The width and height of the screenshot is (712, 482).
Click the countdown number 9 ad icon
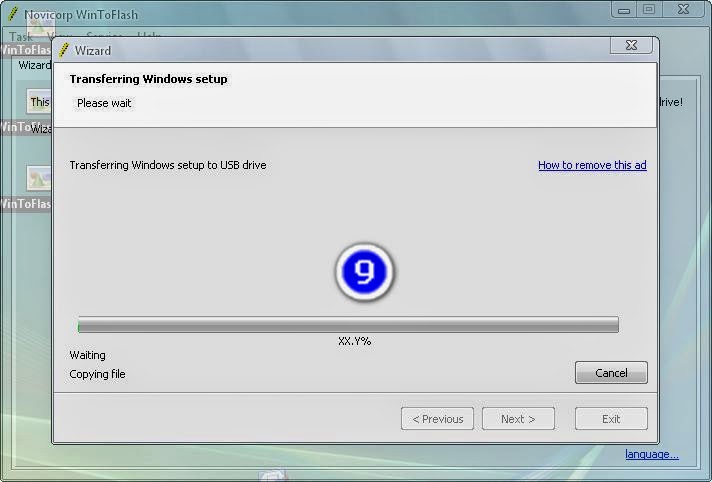364,272
